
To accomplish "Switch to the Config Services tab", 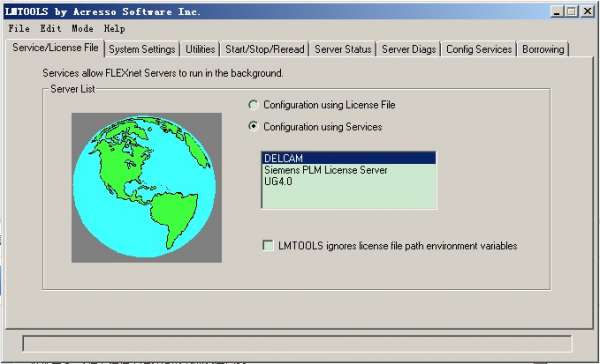I will coord(479,49).
